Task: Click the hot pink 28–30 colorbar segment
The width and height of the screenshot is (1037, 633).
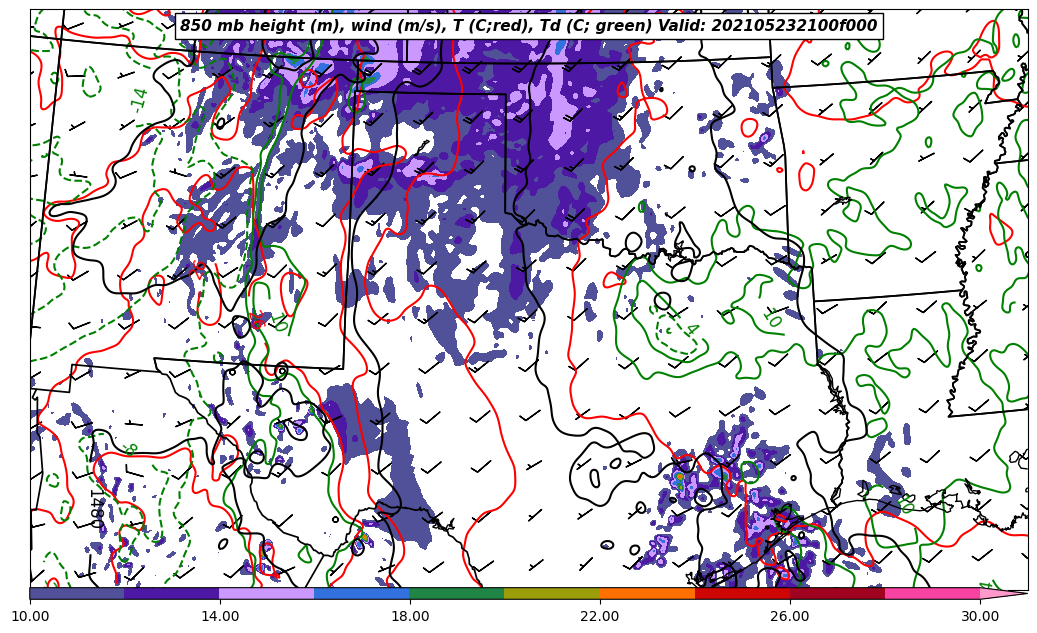Action: [933, 593]
